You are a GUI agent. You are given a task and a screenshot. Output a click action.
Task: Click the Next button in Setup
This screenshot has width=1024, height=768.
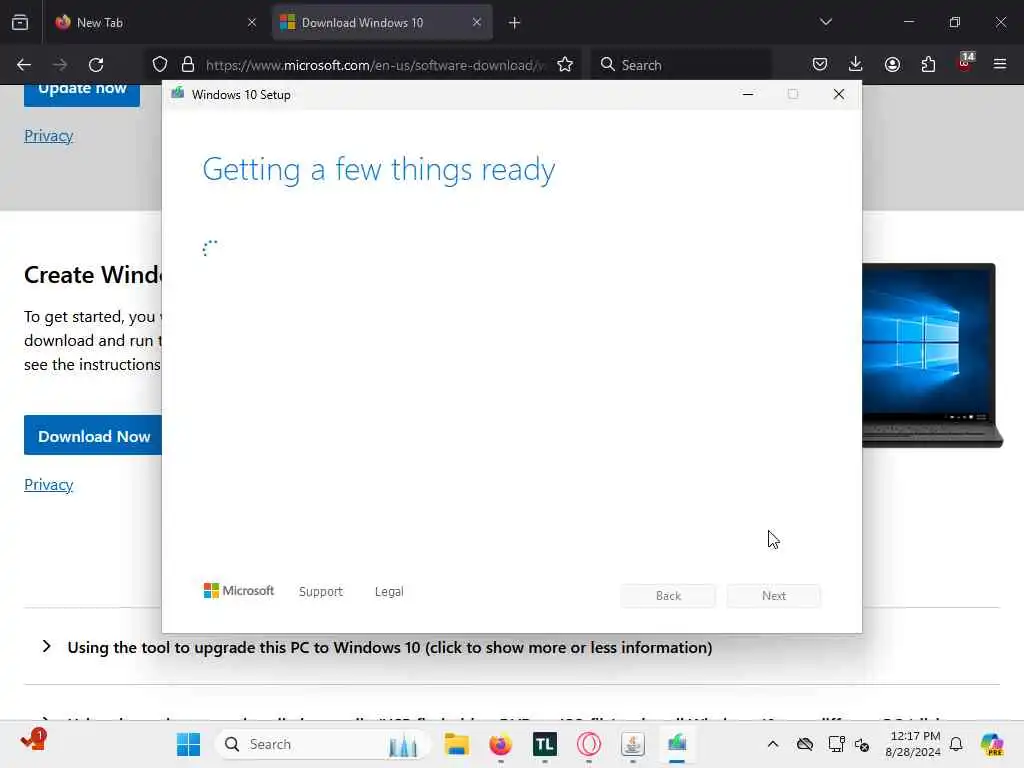coord(774,596)
